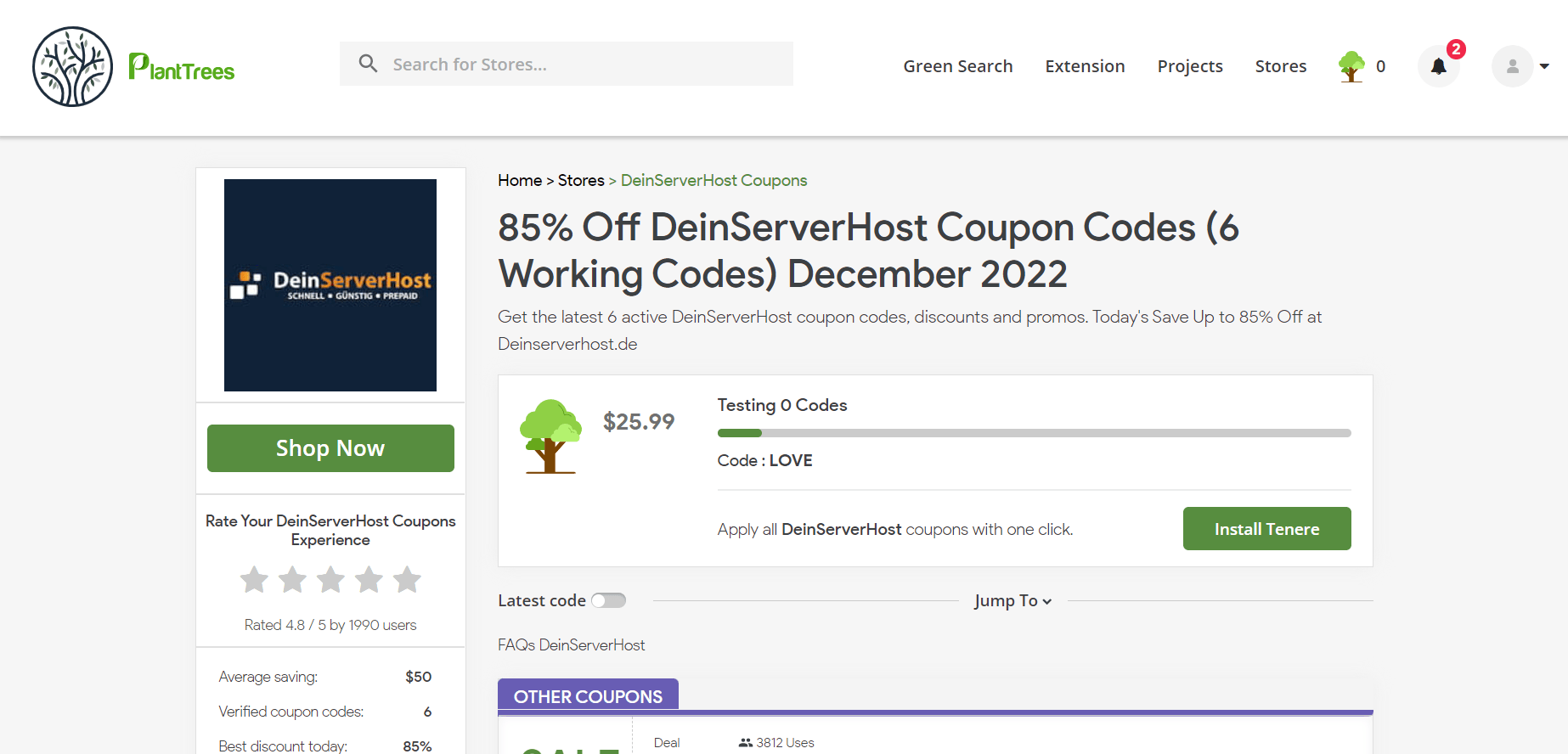Open notifications bell icon
This screenshot has height=754, width=1568.
[x=1438, y=66]
